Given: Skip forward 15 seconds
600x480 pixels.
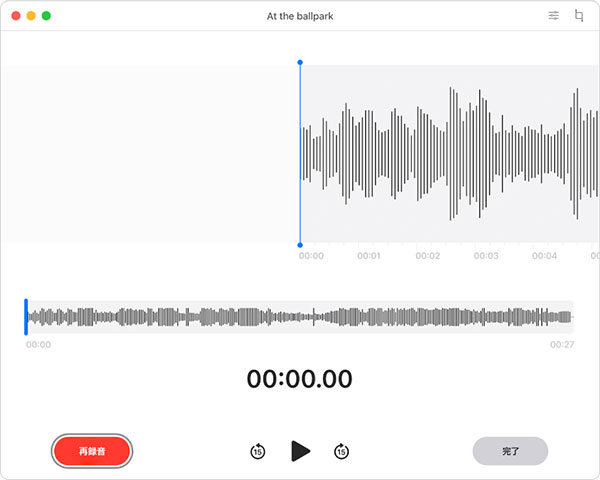Looking at the screenshot, I should click(341, 451).
